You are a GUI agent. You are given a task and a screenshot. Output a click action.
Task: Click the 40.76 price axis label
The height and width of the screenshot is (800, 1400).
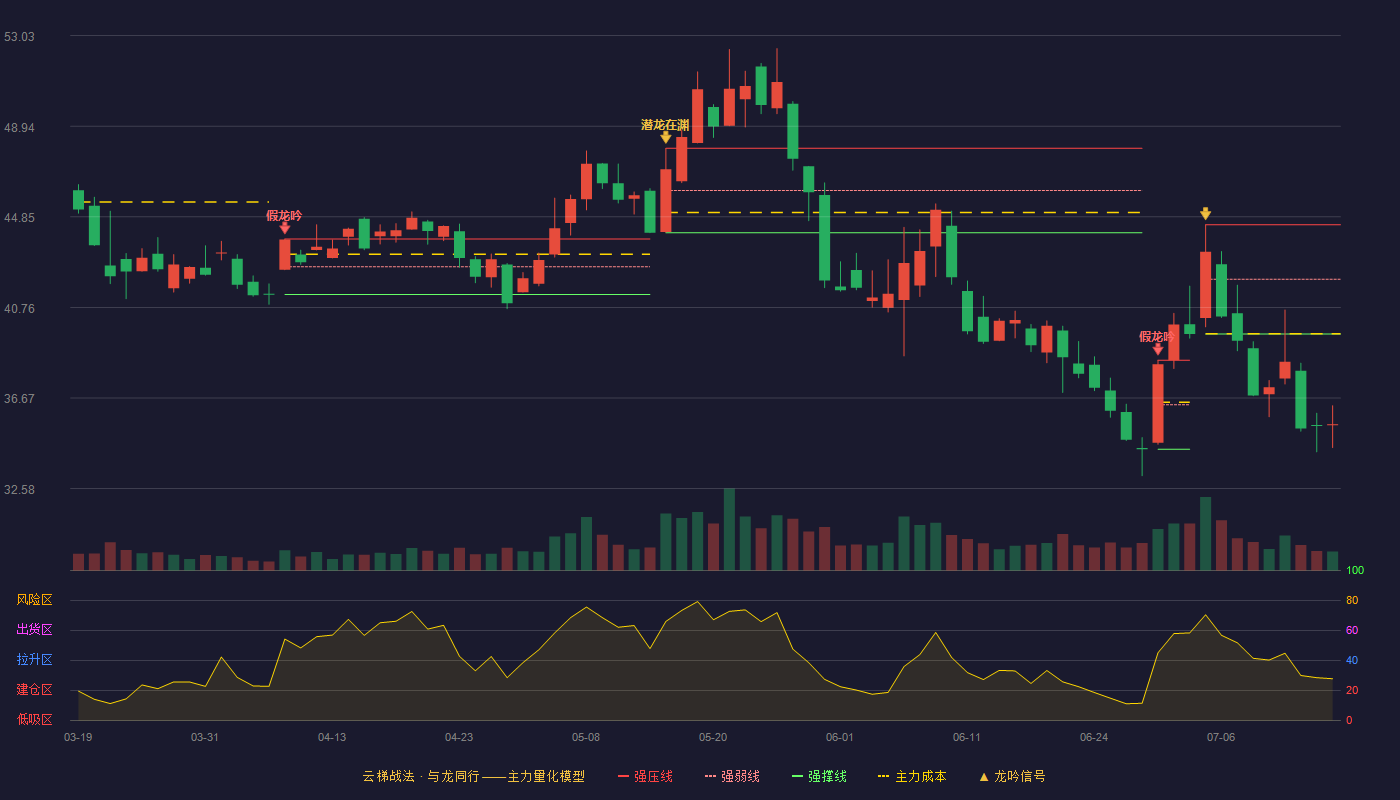19,309
